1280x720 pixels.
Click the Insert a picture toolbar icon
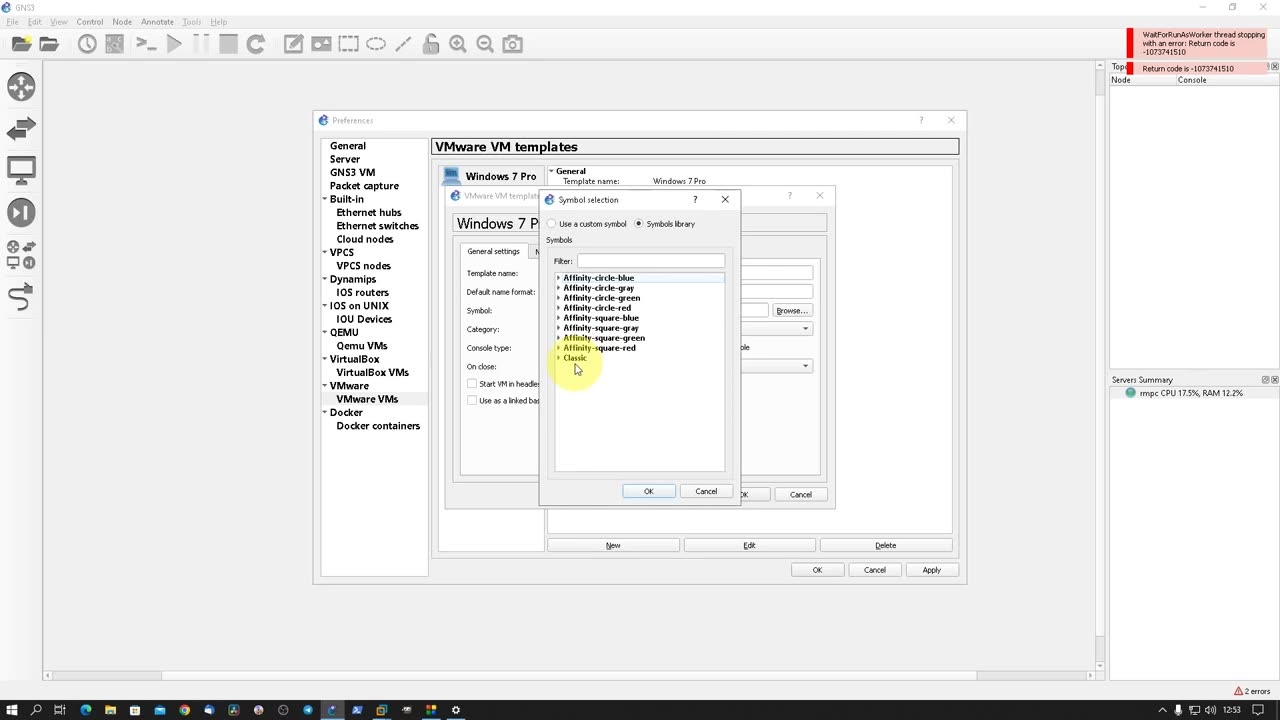[321, 44]
